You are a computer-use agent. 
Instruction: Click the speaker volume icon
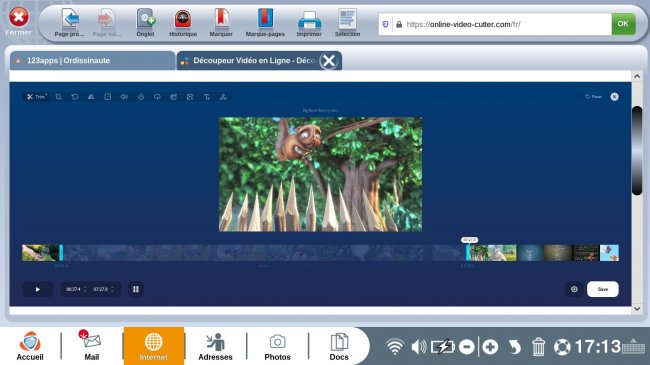click(419, 347)
